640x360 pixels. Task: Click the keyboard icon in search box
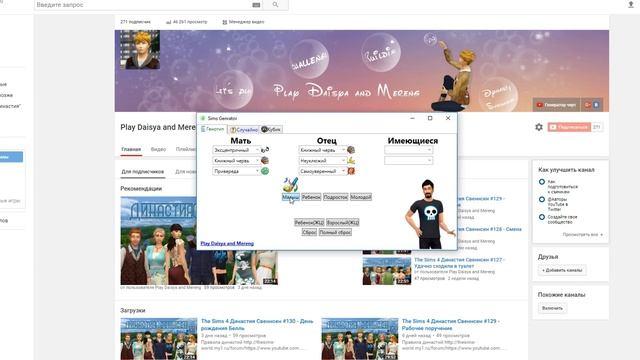click(x=256, y=5)
